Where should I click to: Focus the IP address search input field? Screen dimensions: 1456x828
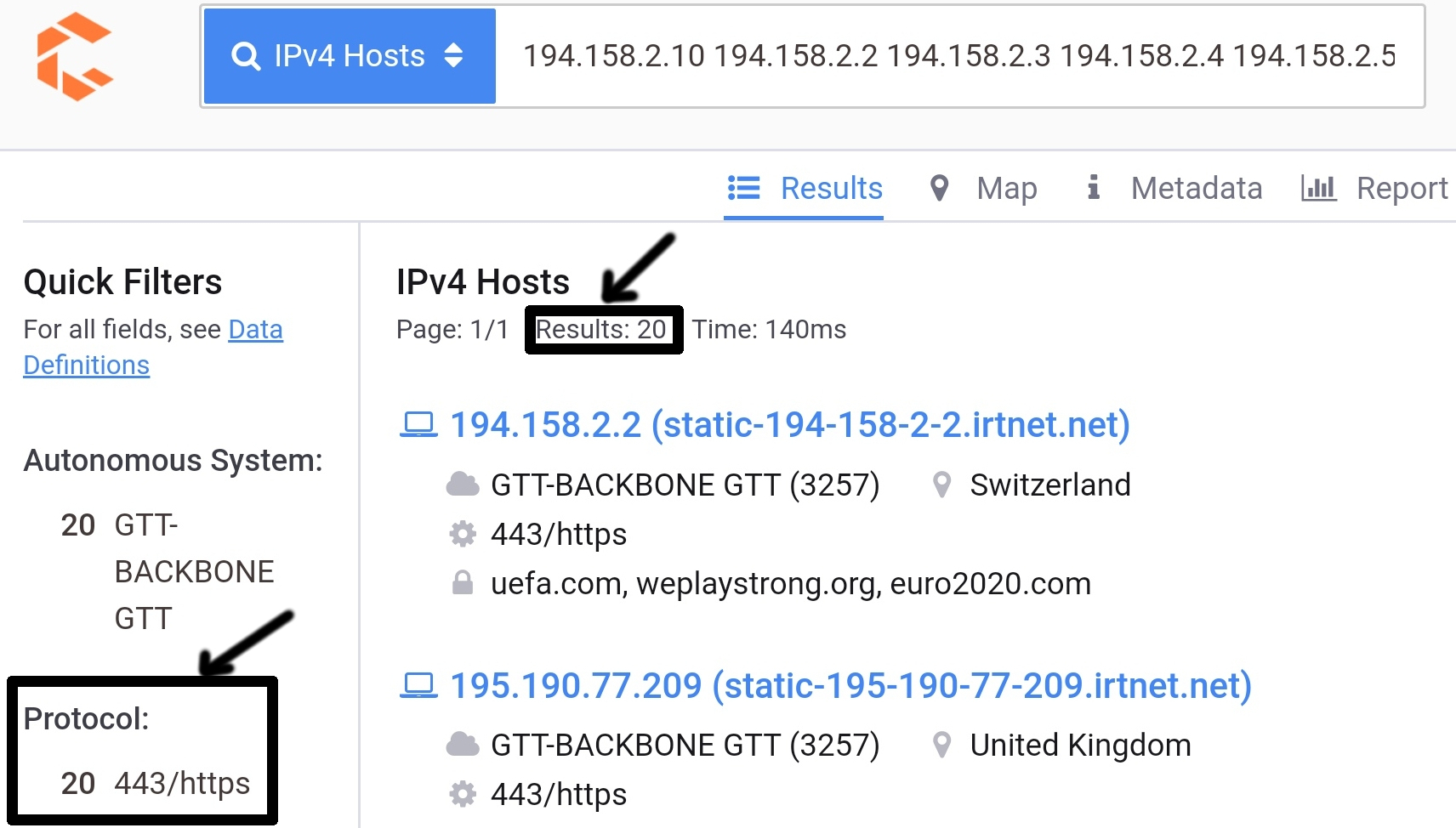[x=958, y=56]
